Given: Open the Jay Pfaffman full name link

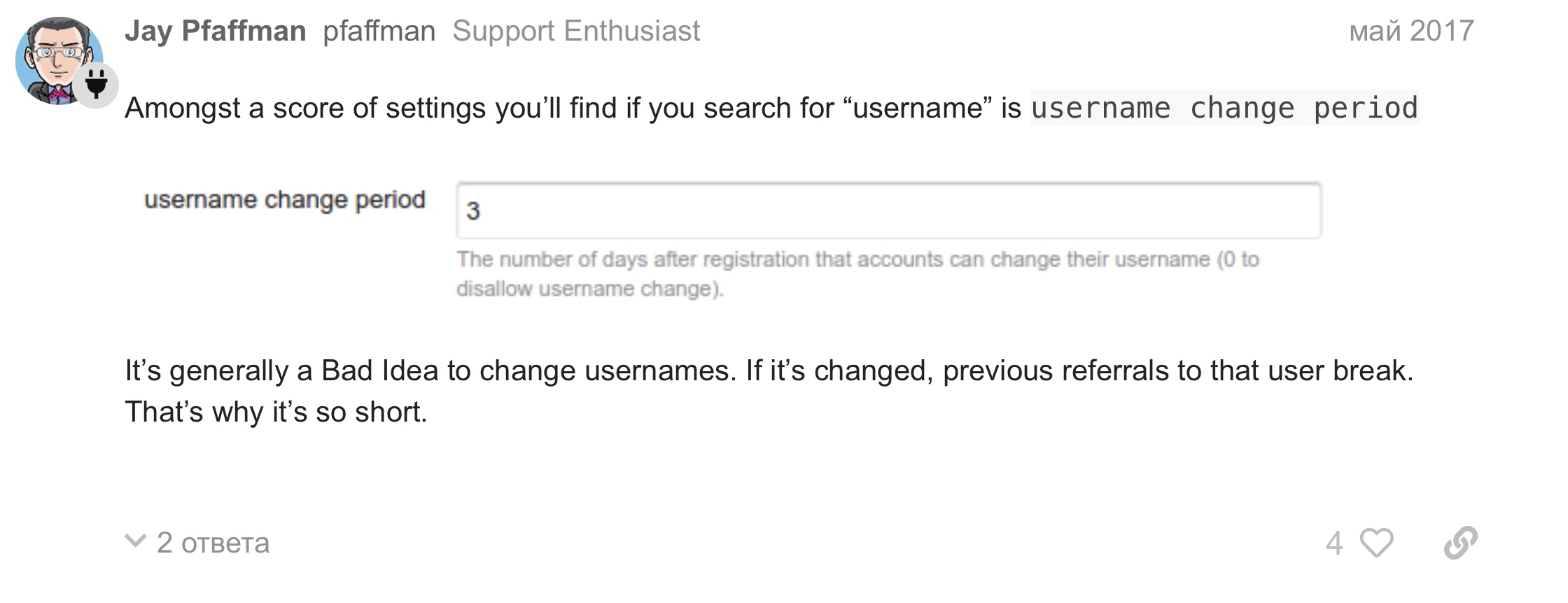Looking at the screenshot, I should [x=215, y=31].
